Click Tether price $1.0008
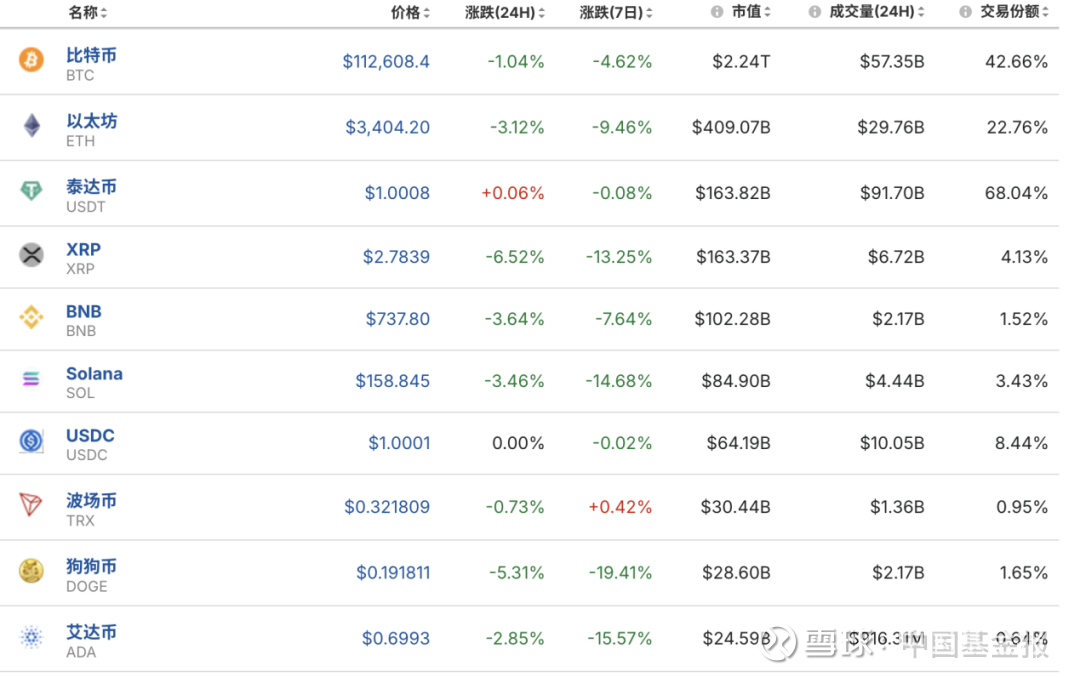The image size is (1080, 677). click(397, 193)
